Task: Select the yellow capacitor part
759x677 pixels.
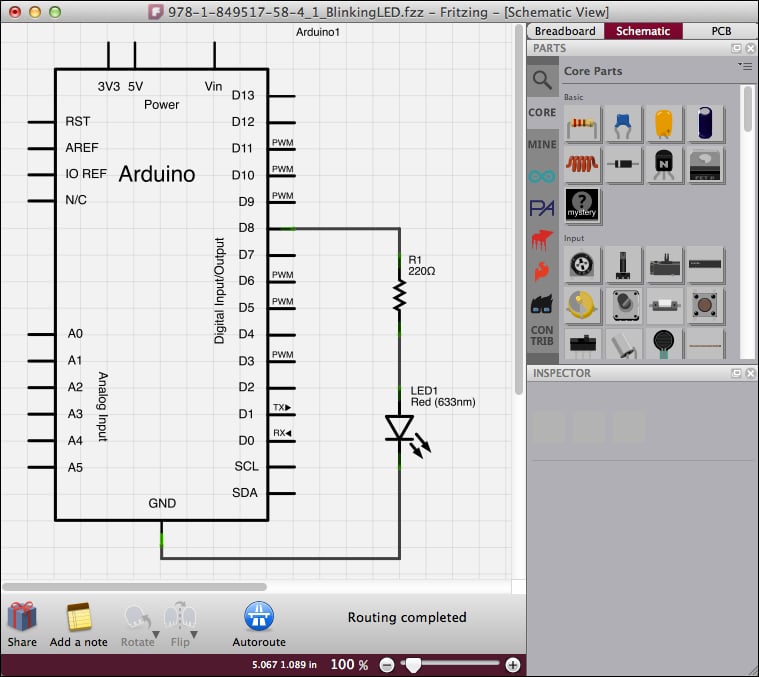Action: pyautogui.click(x=664, y=125)
